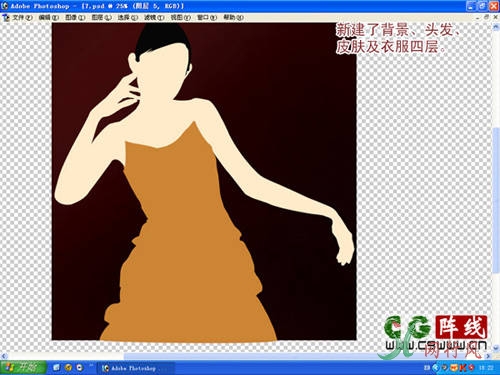
Task: Click the window title text 7.psd @ 25%
Action: click(106, 6)
